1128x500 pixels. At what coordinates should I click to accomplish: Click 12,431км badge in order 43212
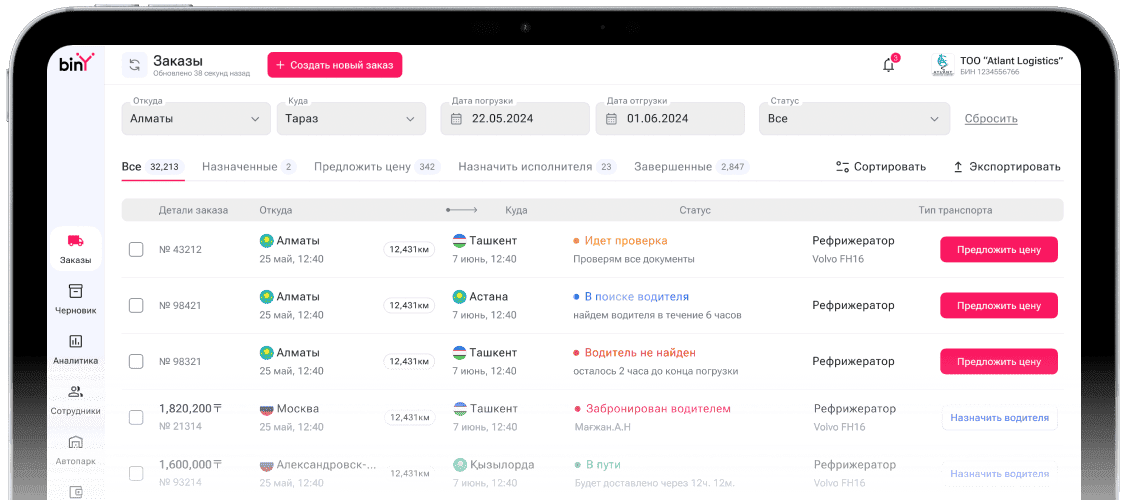click(x=409, y=250)
